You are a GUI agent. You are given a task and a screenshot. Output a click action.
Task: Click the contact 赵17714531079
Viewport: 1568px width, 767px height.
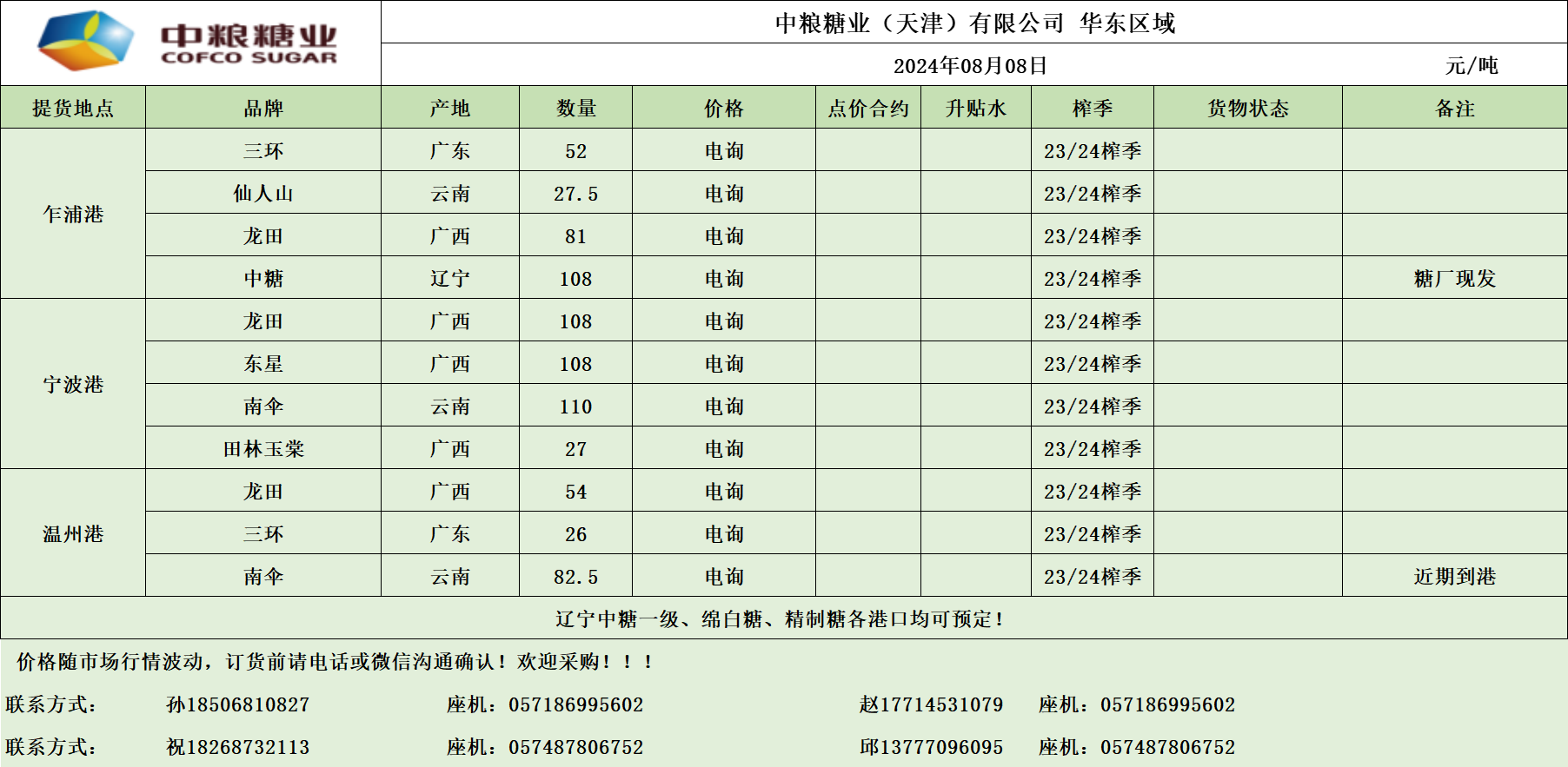[x=931, y=704]
